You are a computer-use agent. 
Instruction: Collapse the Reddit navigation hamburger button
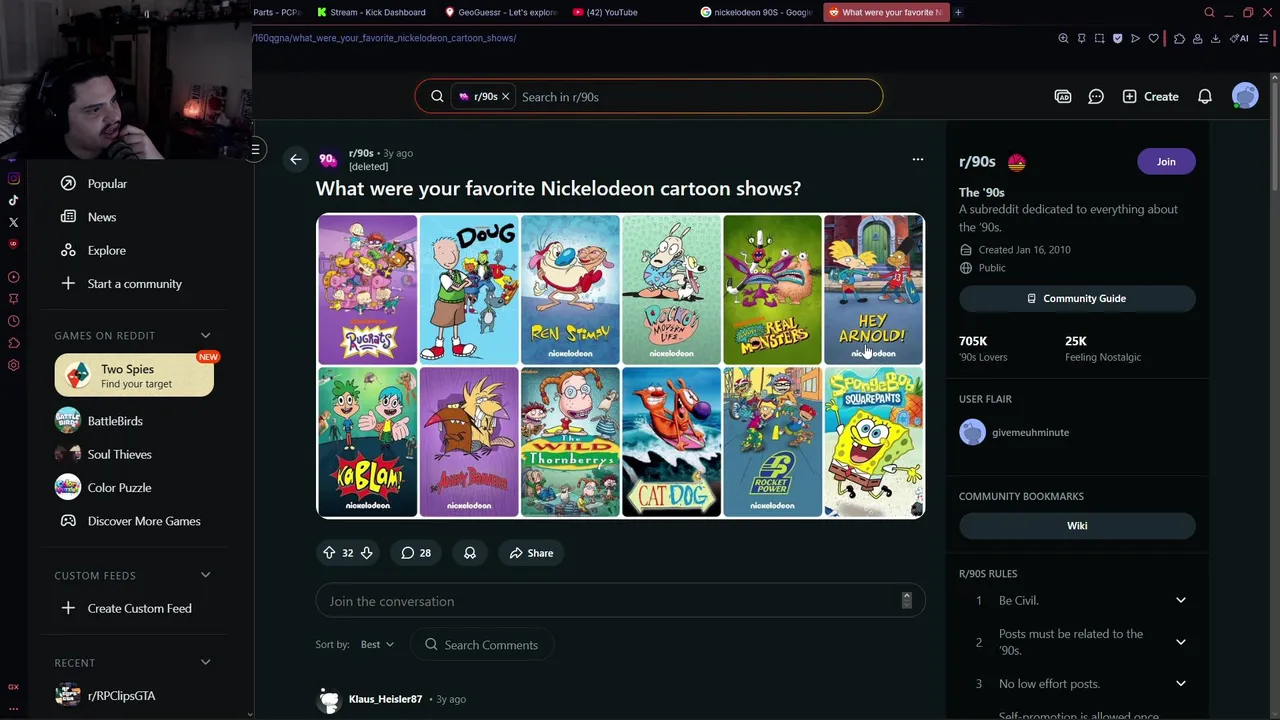255,150
